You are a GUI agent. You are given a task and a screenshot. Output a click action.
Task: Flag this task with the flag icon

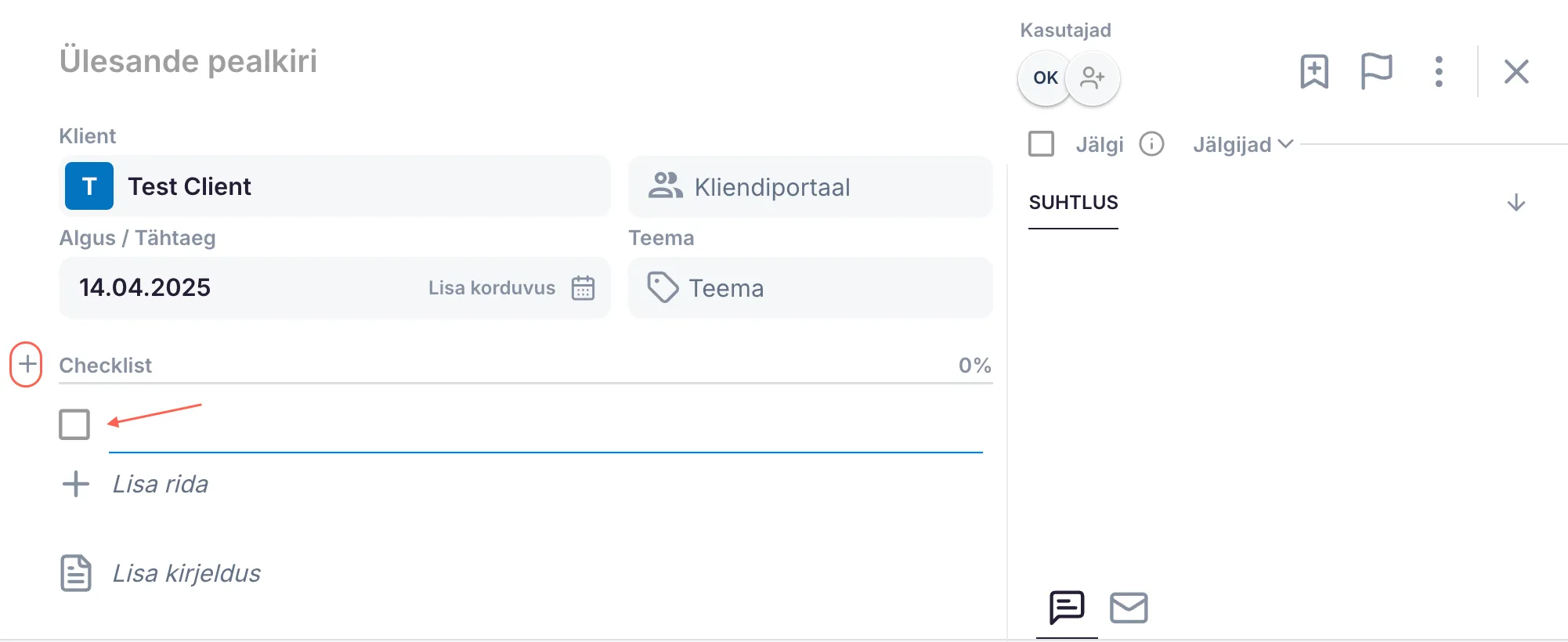pyautogui.click(x=1376, y=72)
